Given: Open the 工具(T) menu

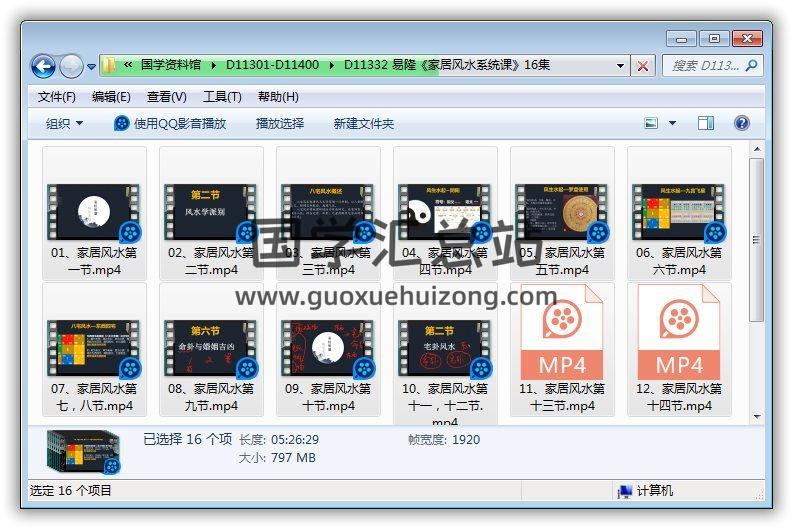Looking at the screenshot, I should [x=222, y=97].
